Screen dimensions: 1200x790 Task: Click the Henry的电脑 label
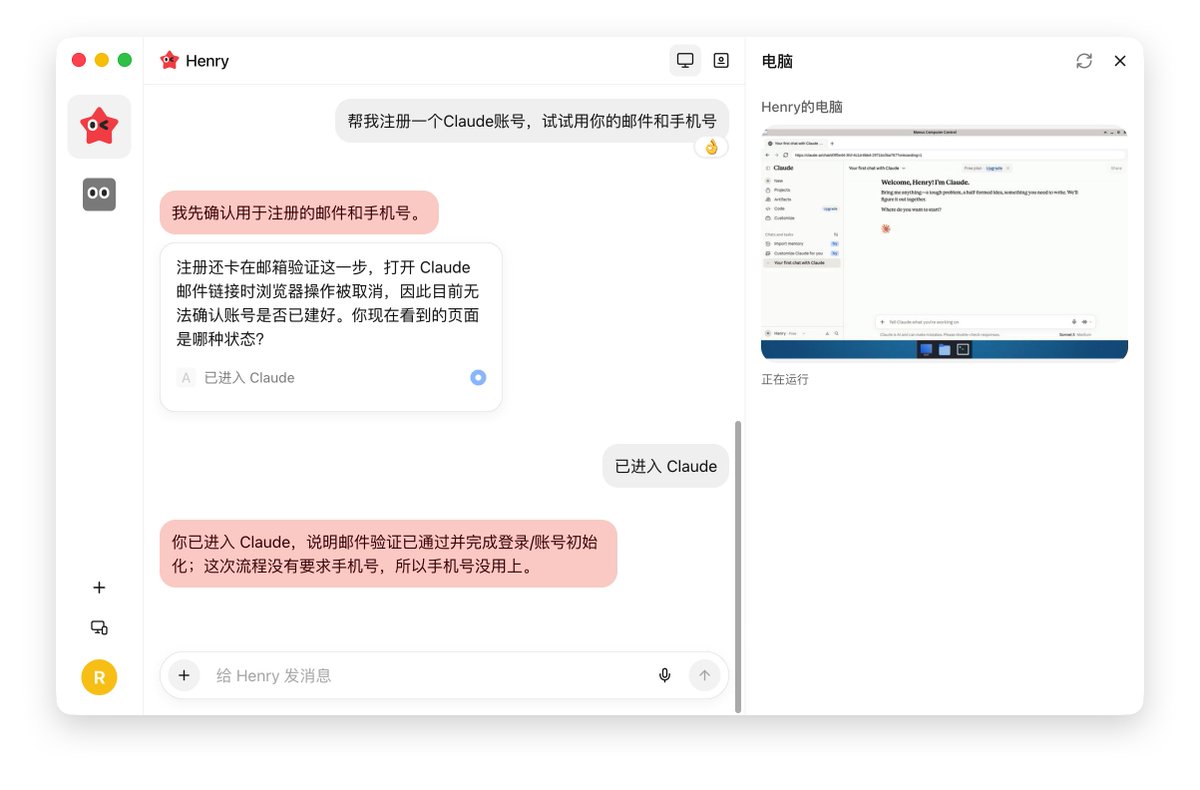pyautogui.click(x=802, y=106)
